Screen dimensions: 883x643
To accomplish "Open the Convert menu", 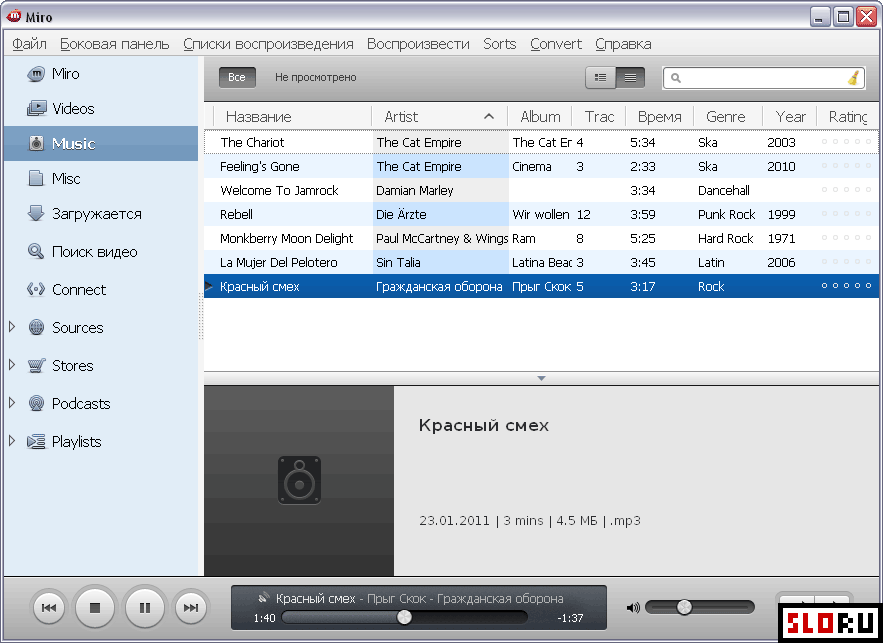I will pyautogui.click(x=556, y=44).
